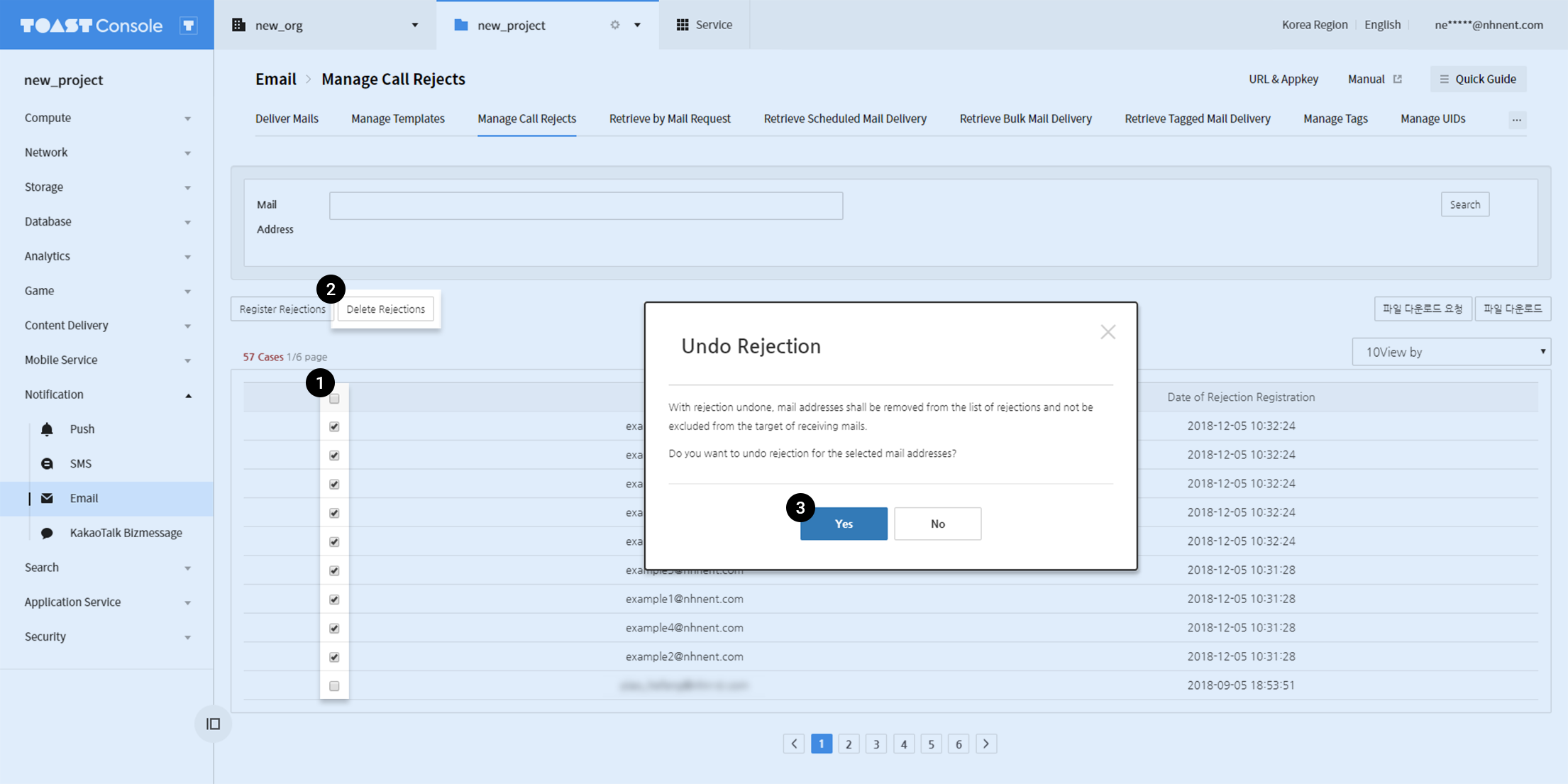
Task: Click the project settings gear icon
Action: tap(615, 25)
